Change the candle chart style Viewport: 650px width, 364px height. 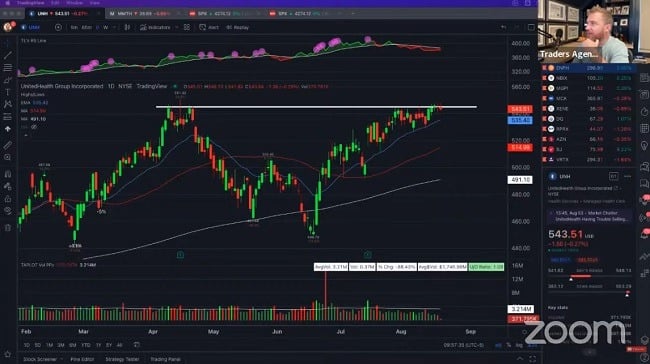pyautogui.click(x=127, y=27)
